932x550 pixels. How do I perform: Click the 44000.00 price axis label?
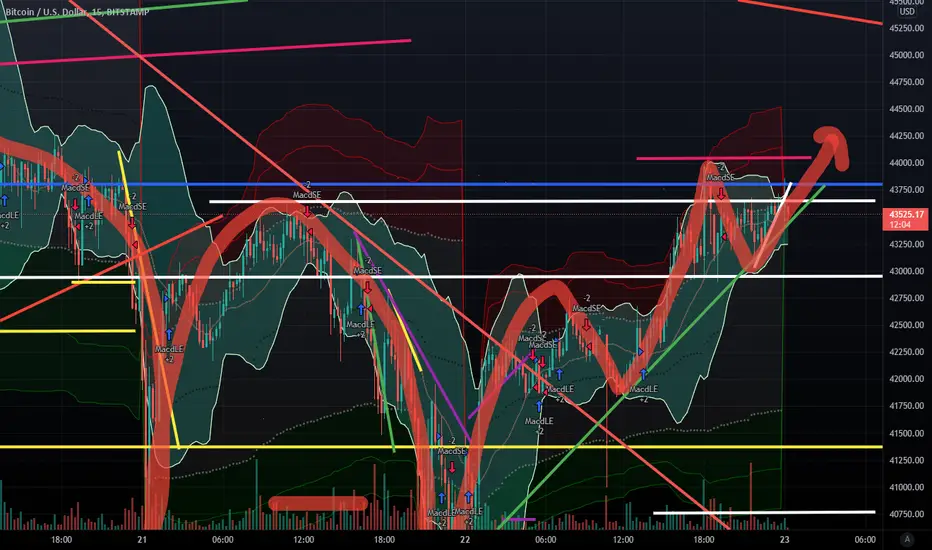(x=906, y=163)
